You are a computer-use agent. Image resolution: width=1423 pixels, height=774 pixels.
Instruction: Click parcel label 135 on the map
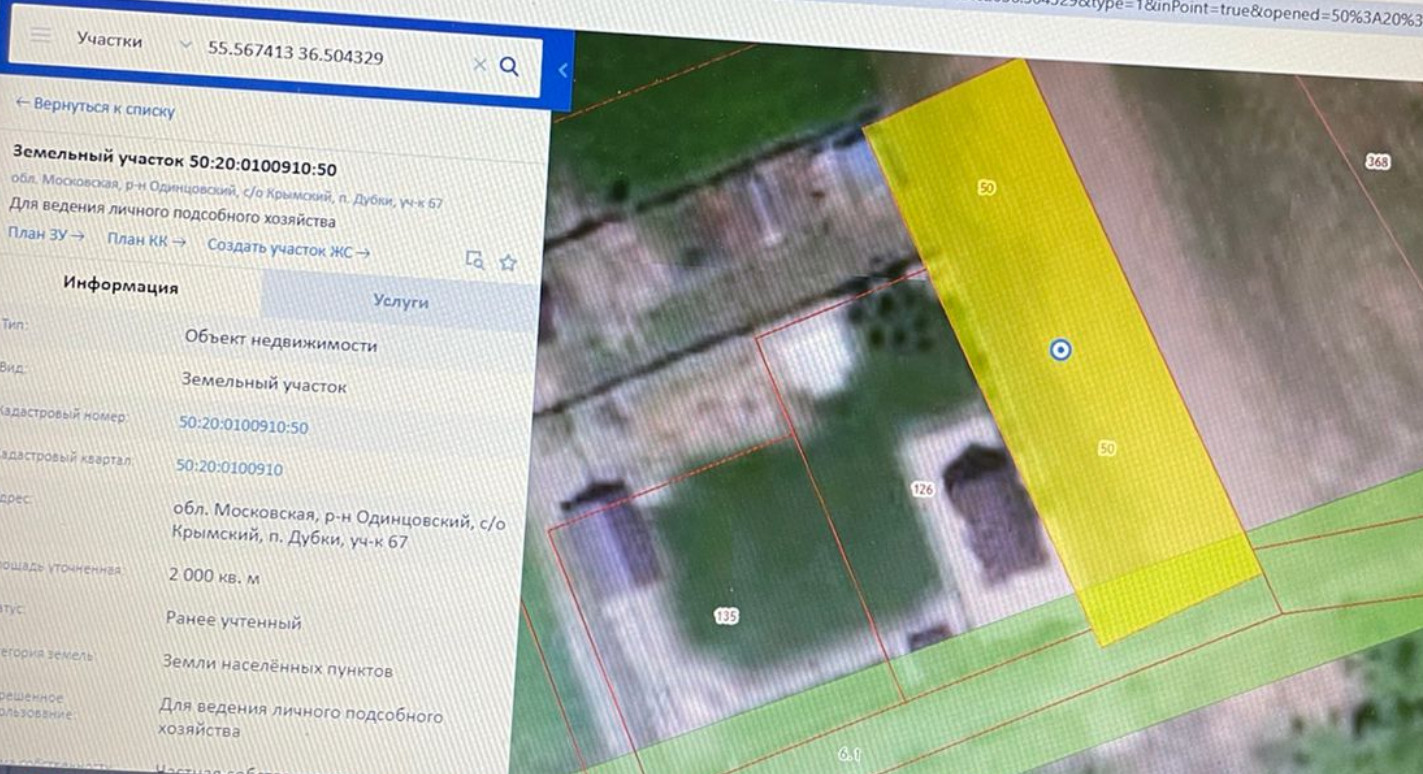pyautogui.click(x=727, y=616)
